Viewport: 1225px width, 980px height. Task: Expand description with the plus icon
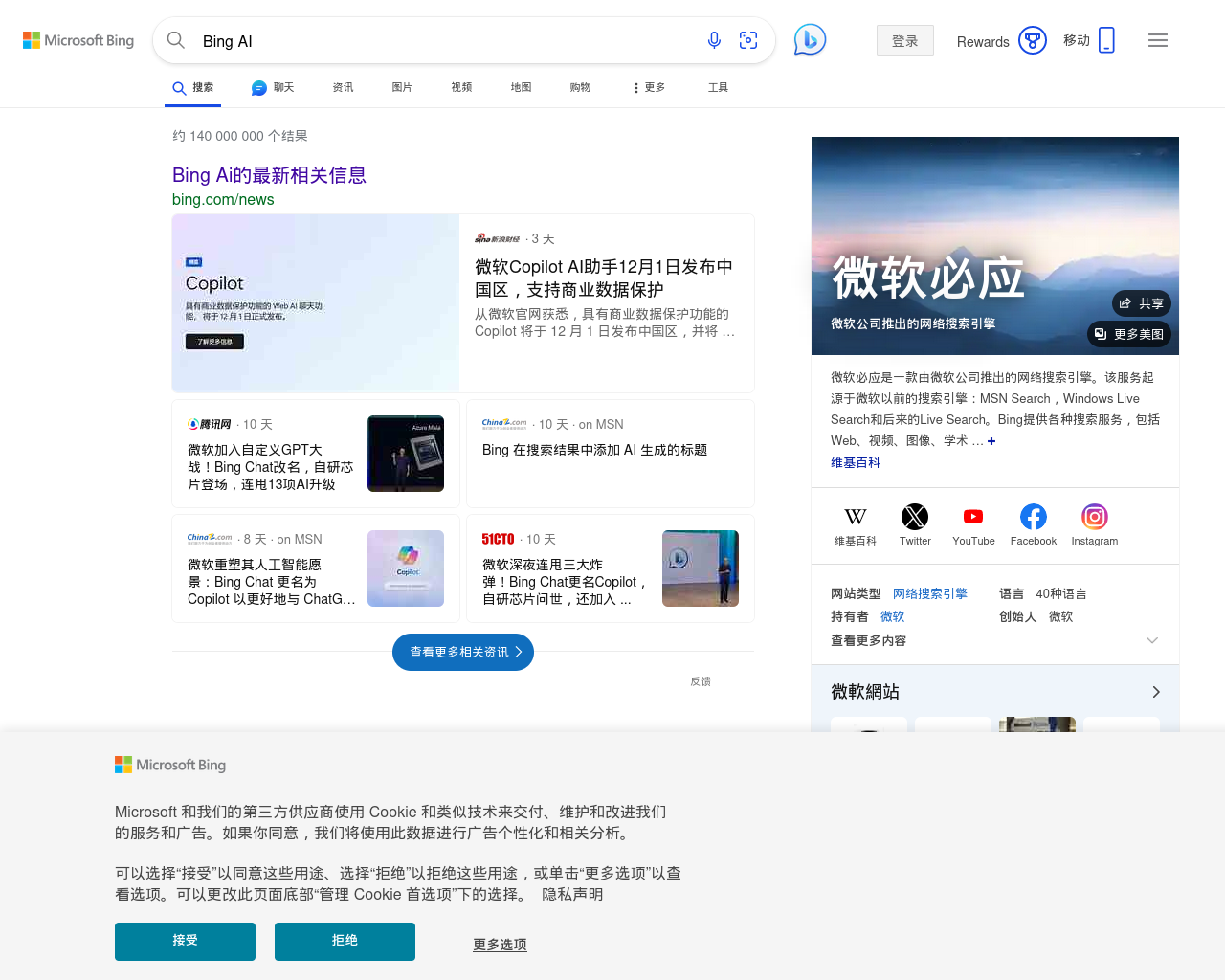coord(991,441)
